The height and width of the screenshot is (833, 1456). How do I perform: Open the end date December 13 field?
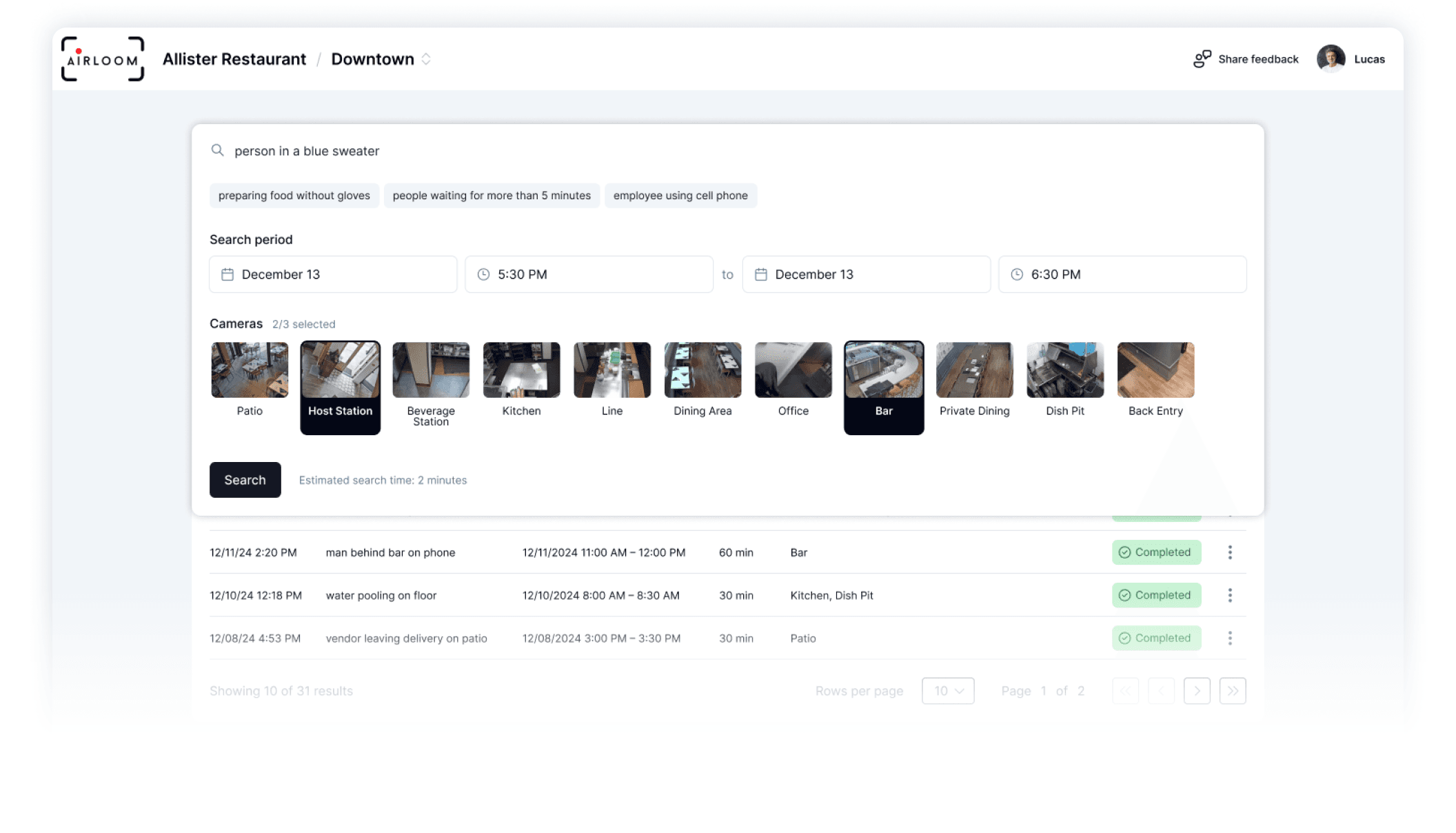(x=866, y=274)
